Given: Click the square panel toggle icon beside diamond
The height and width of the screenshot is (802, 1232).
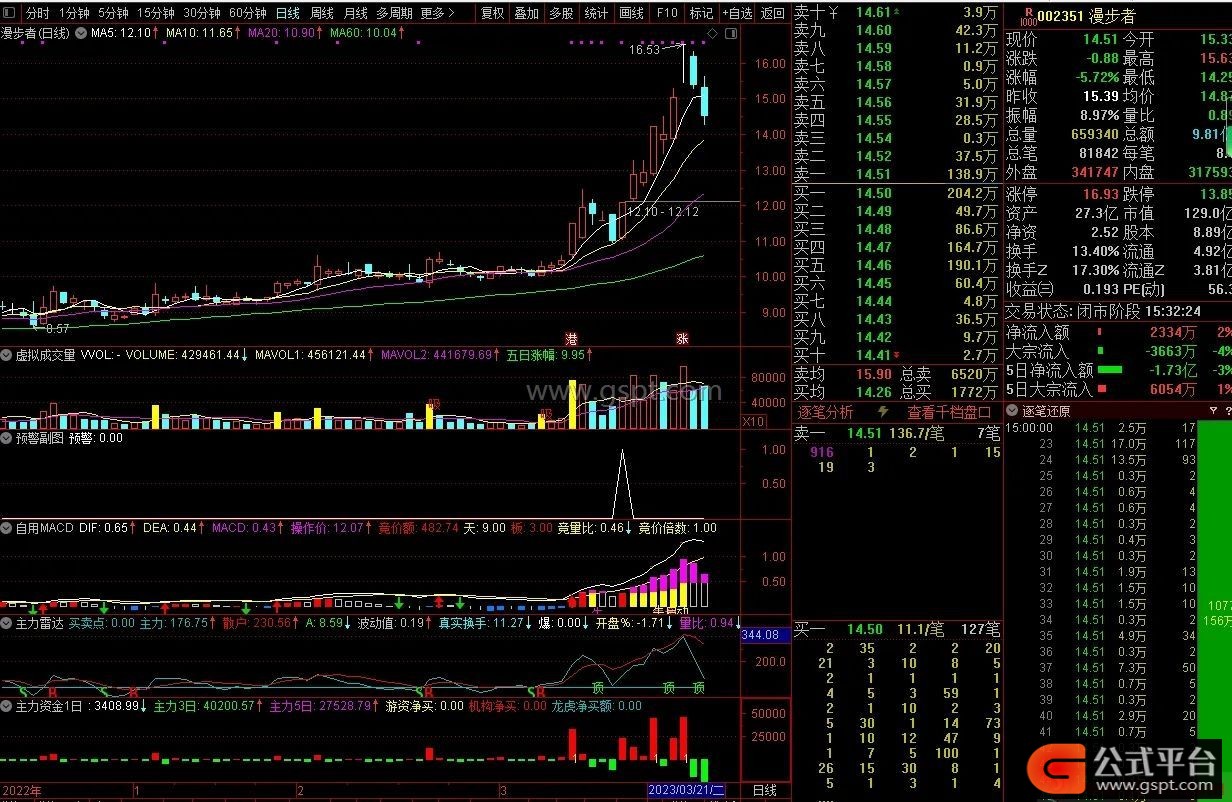Looking at the screenshot, I should click(x=731, y=34).
